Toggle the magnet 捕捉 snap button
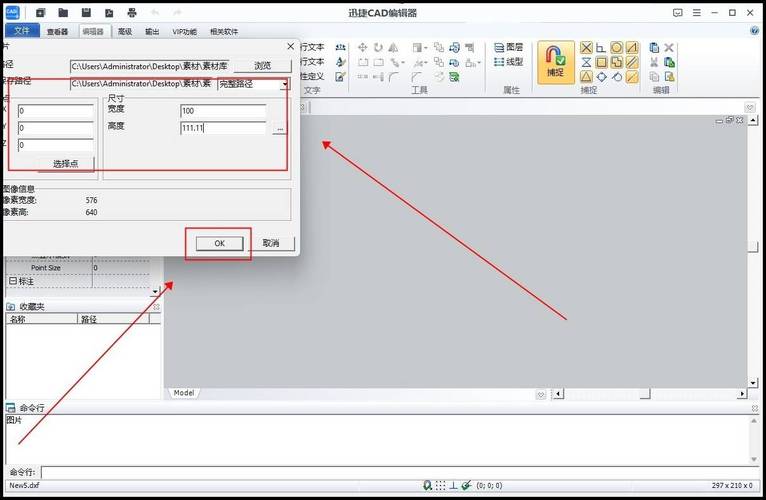This screenshot has width=766, height=500. tap(555, 61)
